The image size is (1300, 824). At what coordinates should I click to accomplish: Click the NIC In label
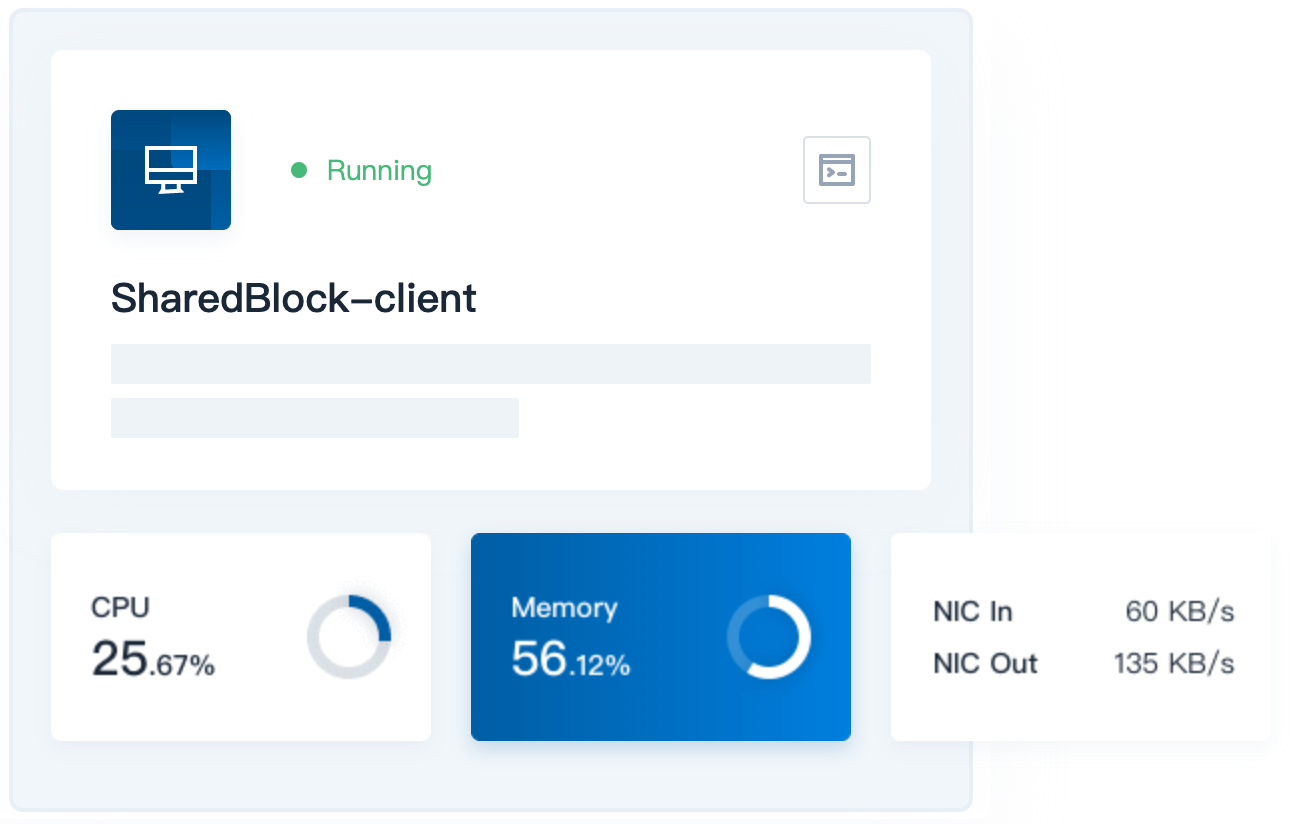tap(972, 611)
